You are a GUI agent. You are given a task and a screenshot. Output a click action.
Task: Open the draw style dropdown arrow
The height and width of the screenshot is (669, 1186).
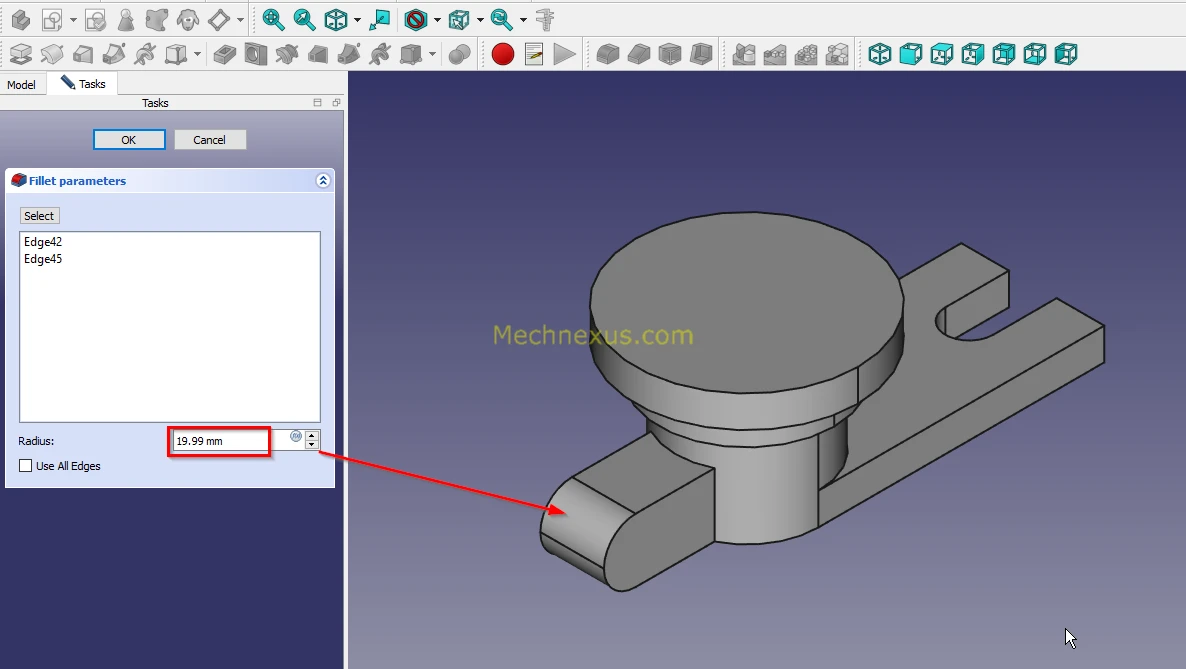coord(437,20)
